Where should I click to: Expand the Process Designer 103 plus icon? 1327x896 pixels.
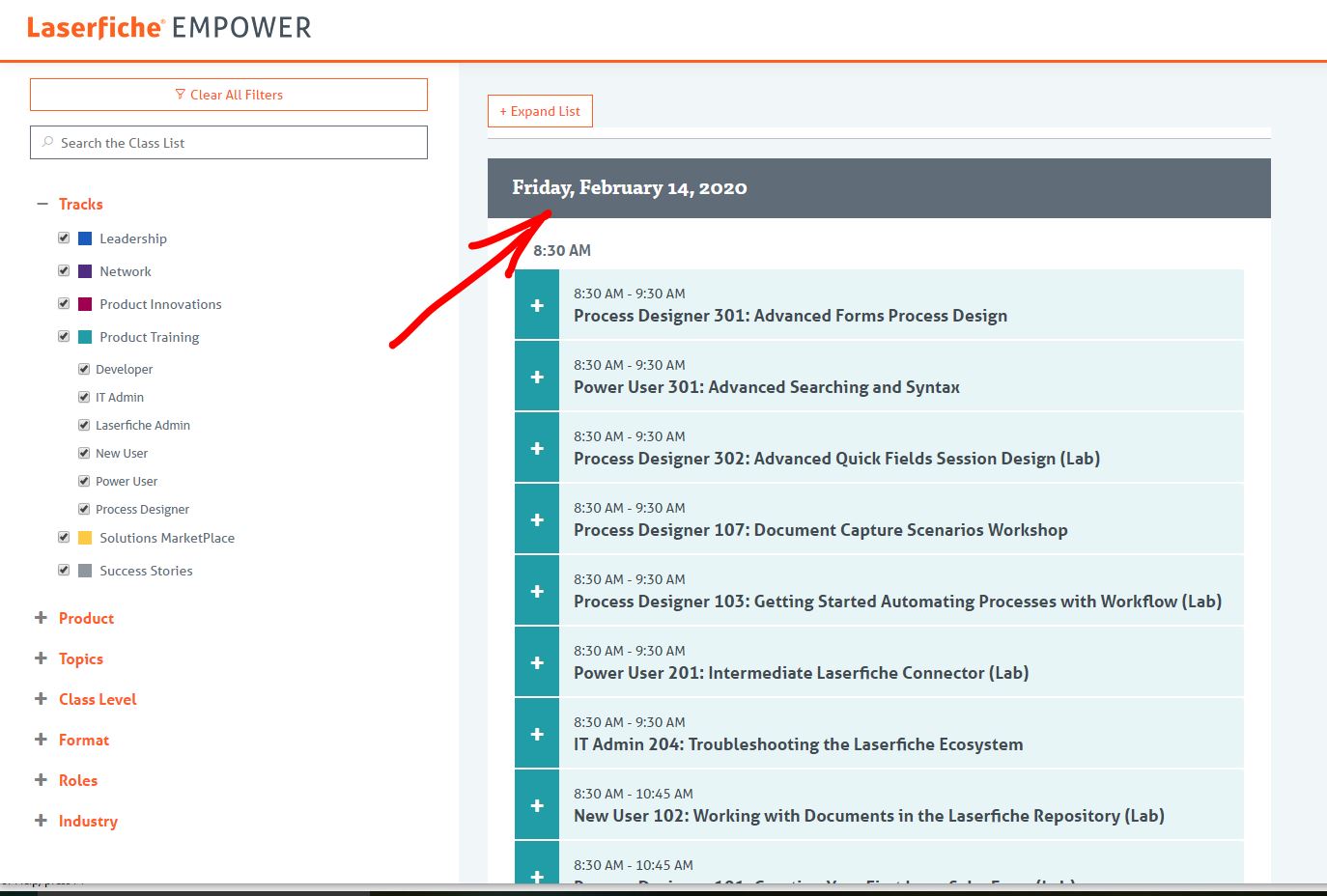(537, 591)
